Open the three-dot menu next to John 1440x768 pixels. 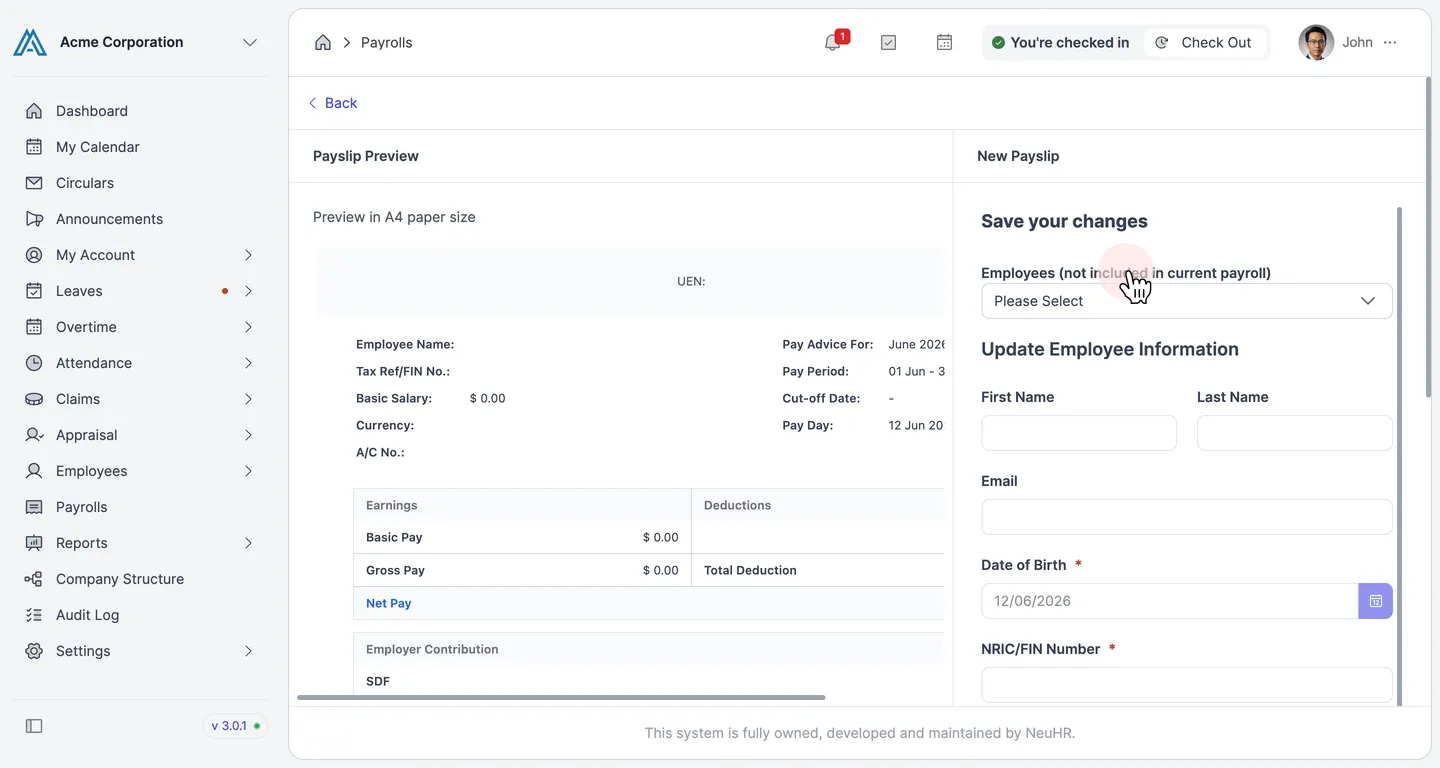(1390, 42)
